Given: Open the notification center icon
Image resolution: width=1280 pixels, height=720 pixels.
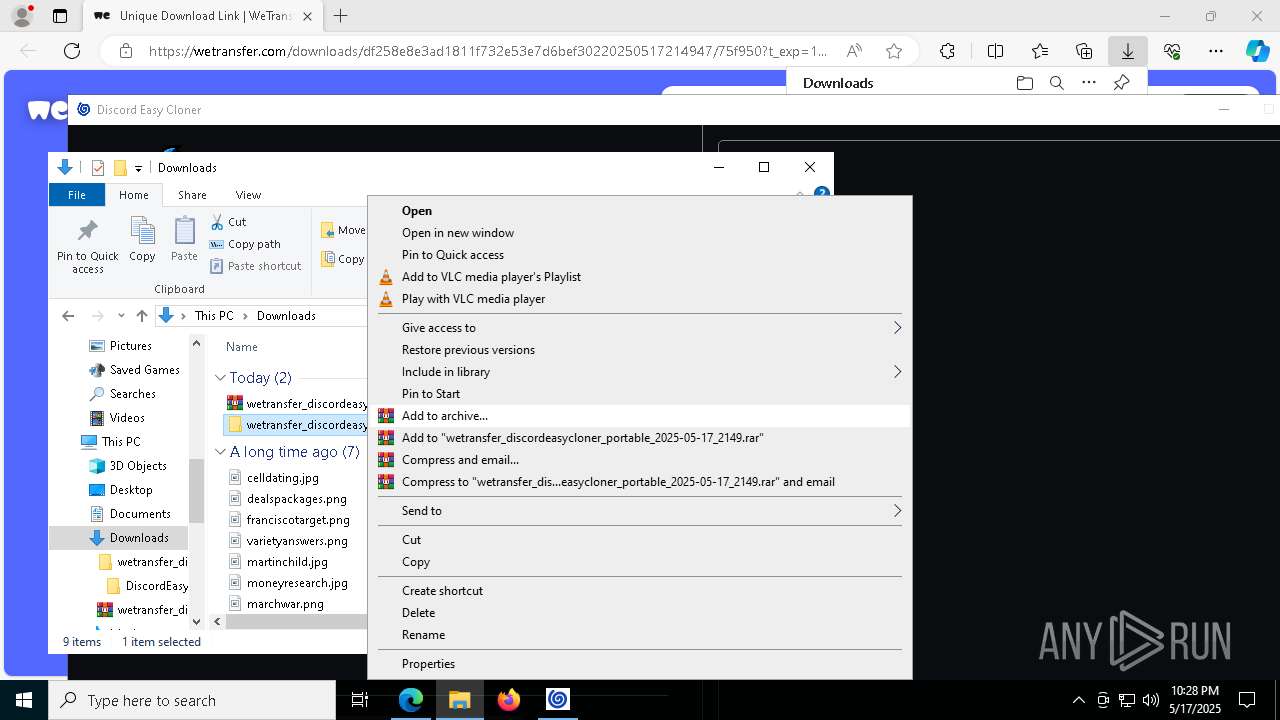Looking at the screenshot, I should tap(1247, 700).
